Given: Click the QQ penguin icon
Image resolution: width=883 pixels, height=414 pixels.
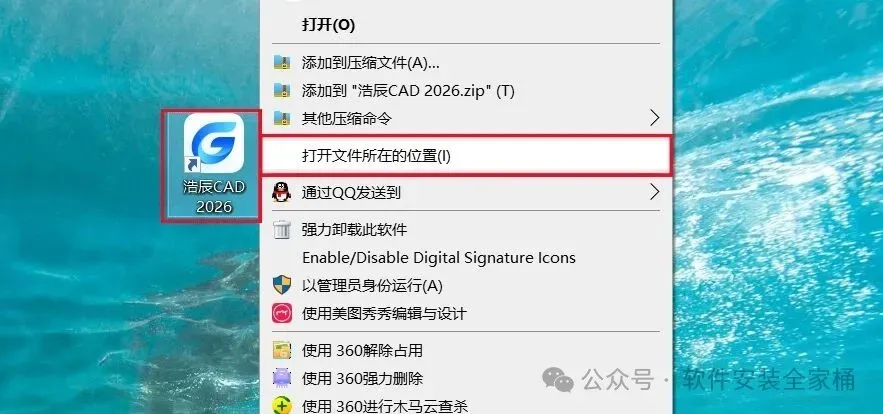Looking at the screenshot, I should [x=282, y=193].
